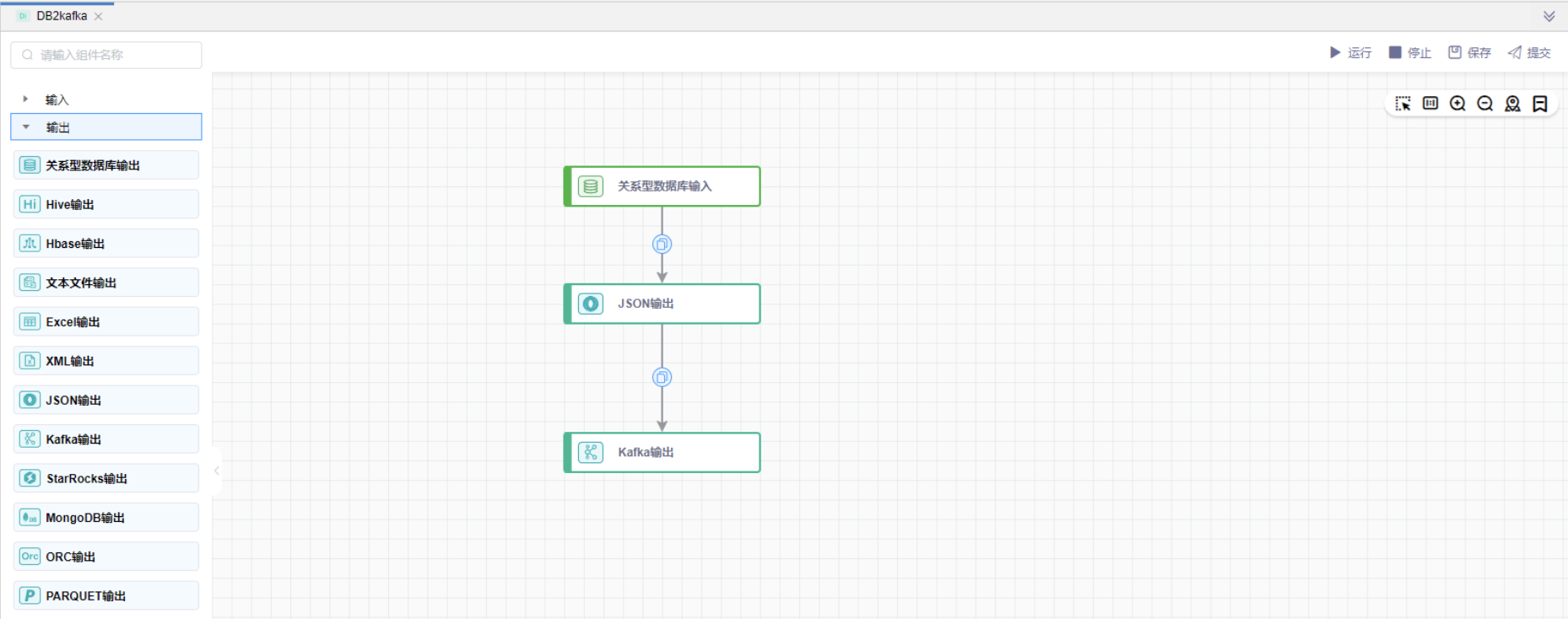1568x619 pixels.
Task: Click the zoom in magnifier icon
Action: (x=1457, y=104)
